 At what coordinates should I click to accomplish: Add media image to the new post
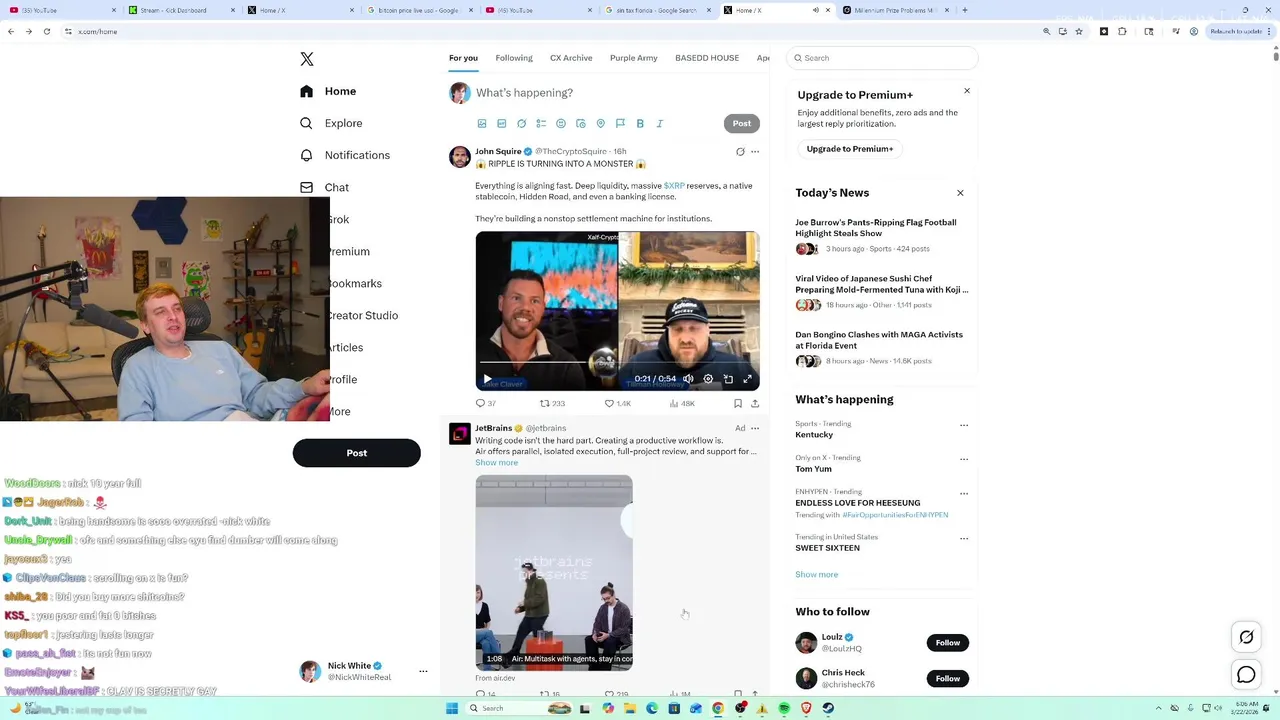point(482,124)
